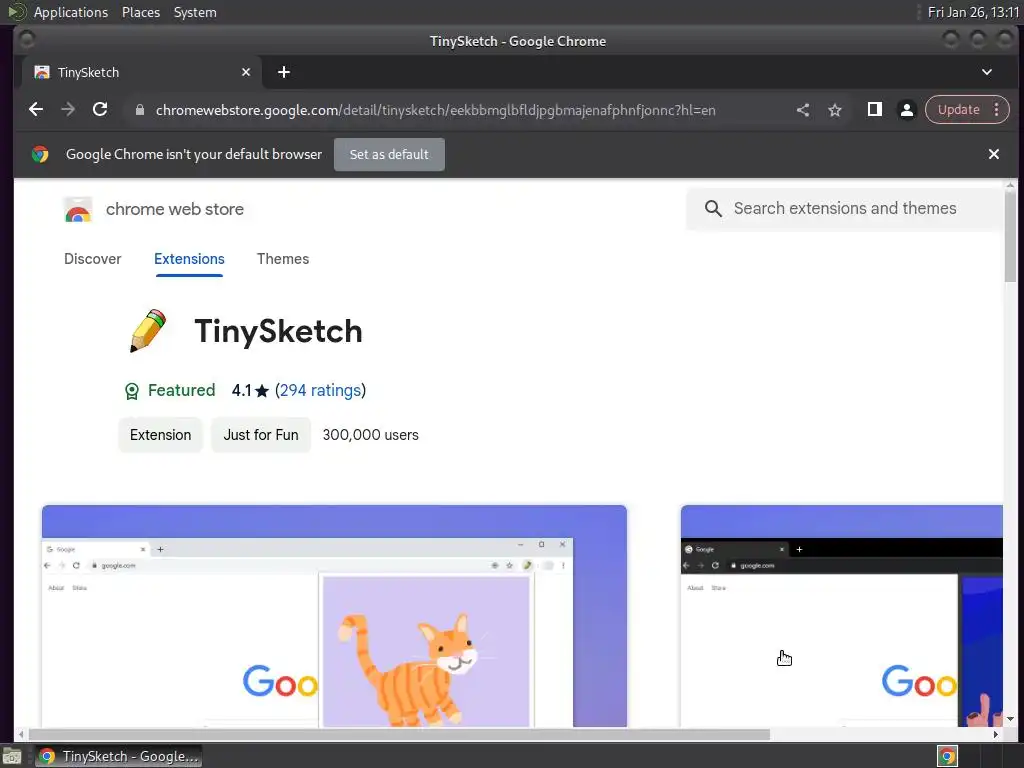Switch to the Extensions tab
The width and height of the screenshot is (1024, 768).
(189, 259)
